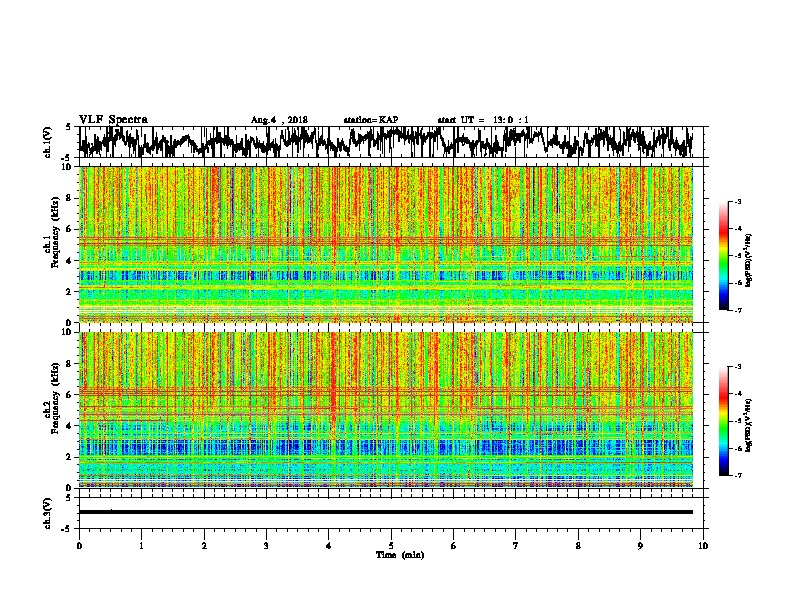Click the ch.1 spectrogram color scale bar
The width and height of the screenshot is (792, 612).
tap(723, 256)
